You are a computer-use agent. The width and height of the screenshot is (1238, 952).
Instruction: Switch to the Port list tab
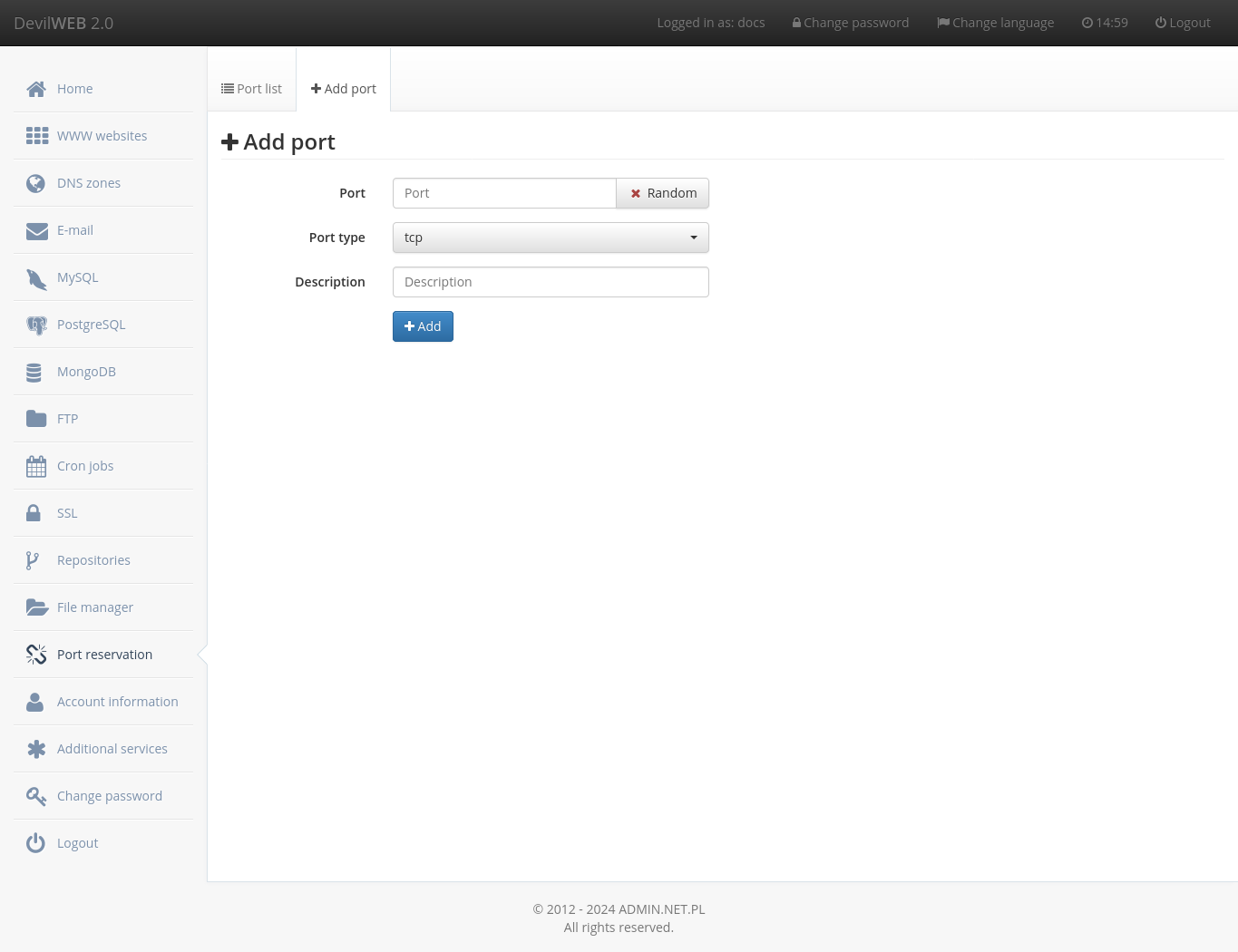(x=252, y=89)
